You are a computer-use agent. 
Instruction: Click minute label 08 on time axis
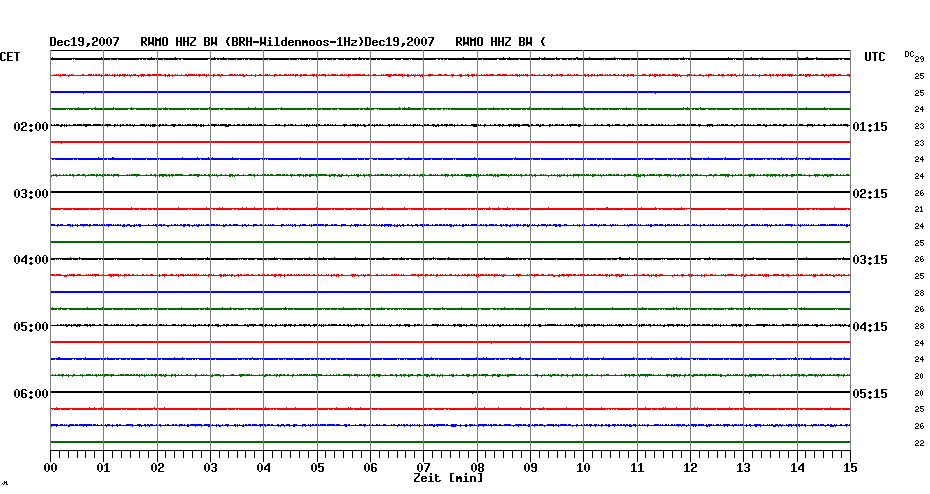pyautogui.click(x=477, y=468)
